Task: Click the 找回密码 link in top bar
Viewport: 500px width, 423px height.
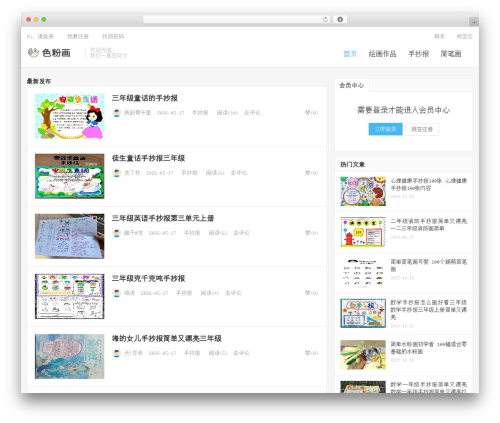Action: [113, 36]
